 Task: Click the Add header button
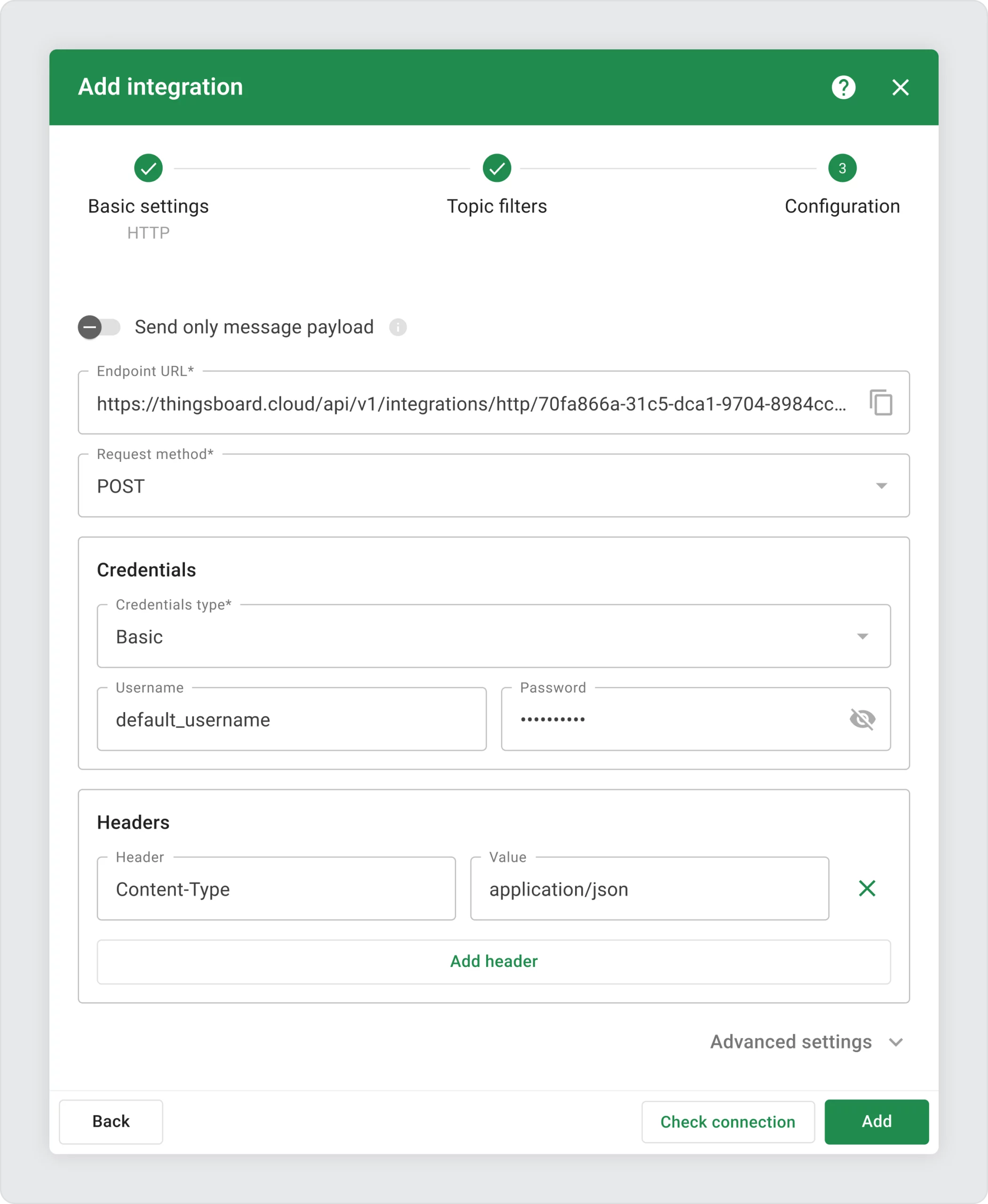493,961
